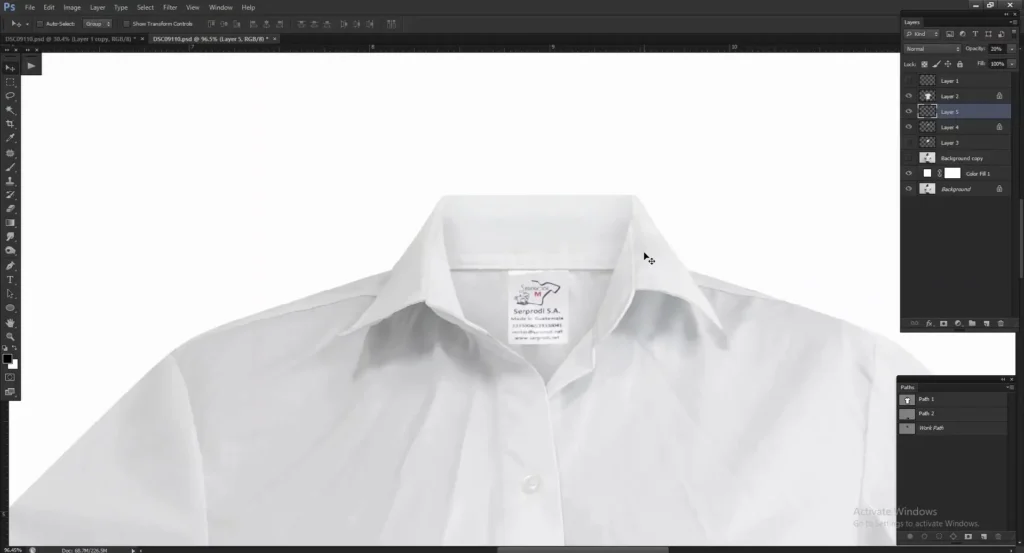
Task: Enable the Auto-Select checkbox
Action: click(39, 23)
